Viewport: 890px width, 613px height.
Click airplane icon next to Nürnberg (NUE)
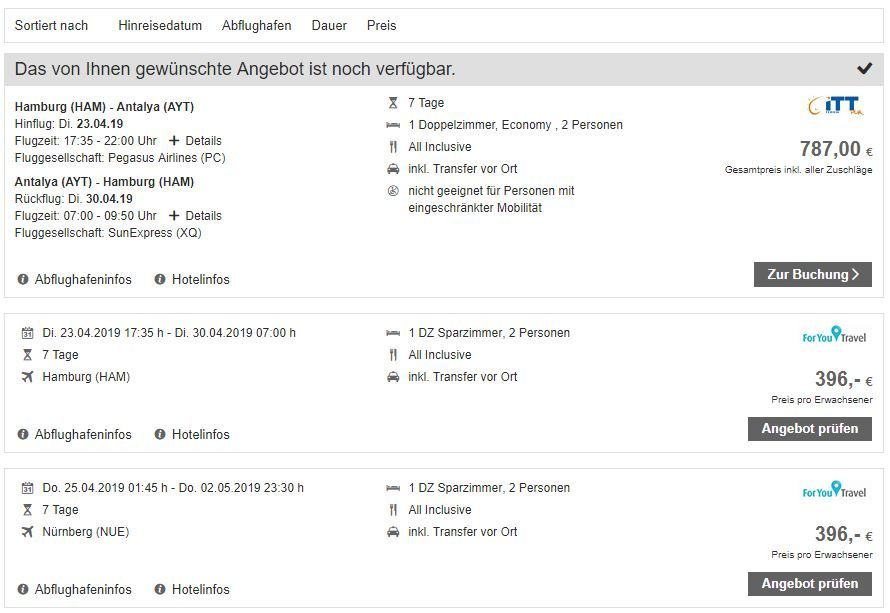(27, 532)
